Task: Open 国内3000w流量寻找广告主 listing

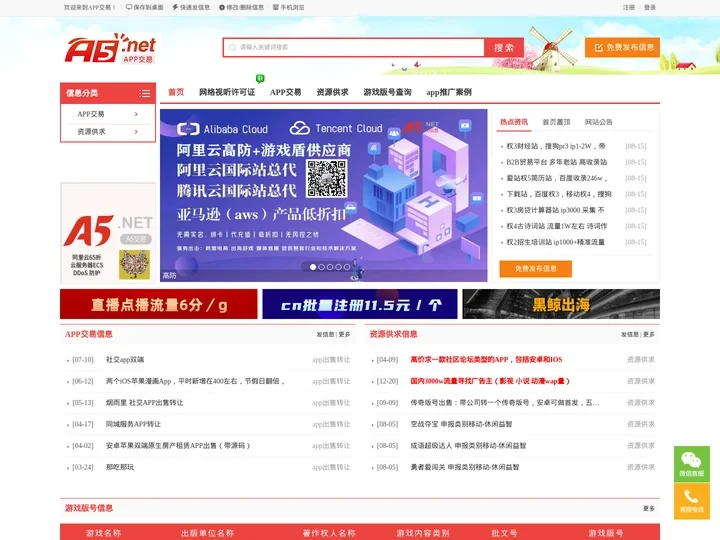Action: (490, 381)
